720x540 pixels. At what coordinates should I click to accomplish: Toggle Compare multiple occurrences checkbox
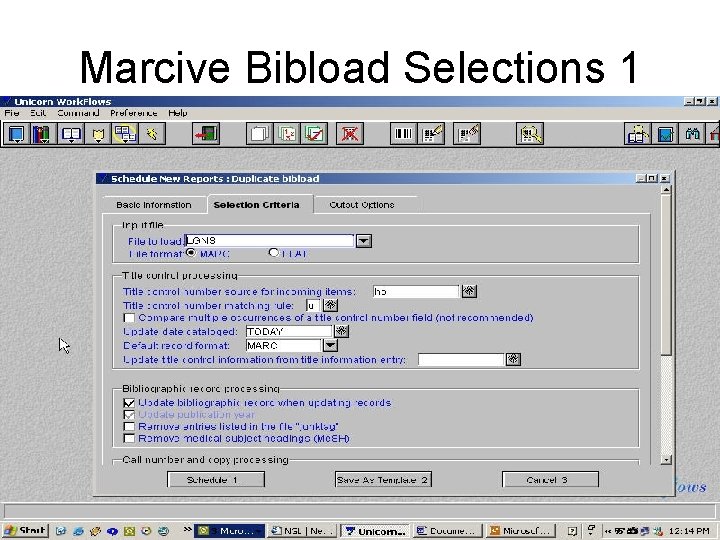[x=129, y=318]
